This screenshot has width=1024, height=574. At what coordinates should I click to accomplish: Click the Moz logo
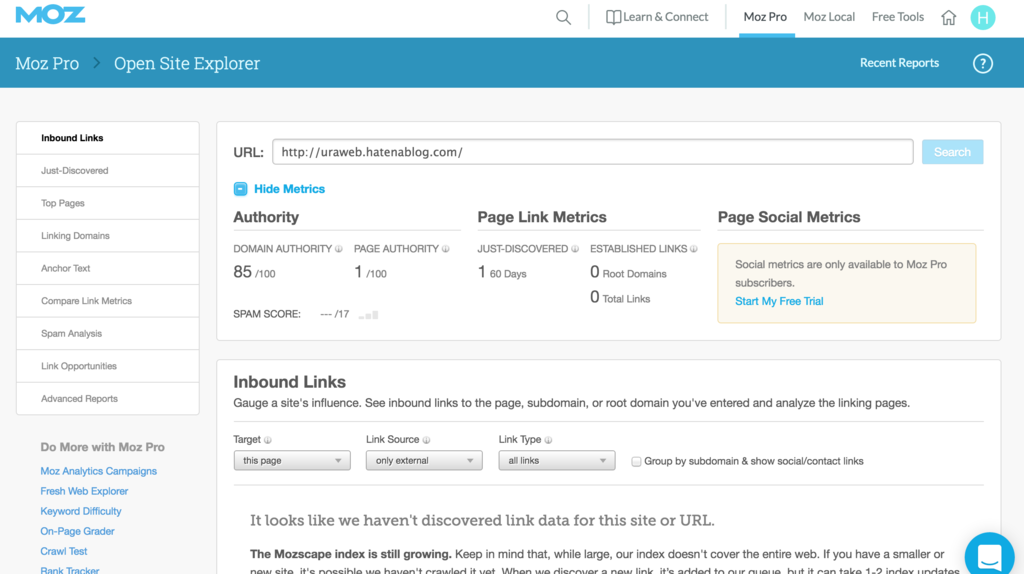(50, 14)
